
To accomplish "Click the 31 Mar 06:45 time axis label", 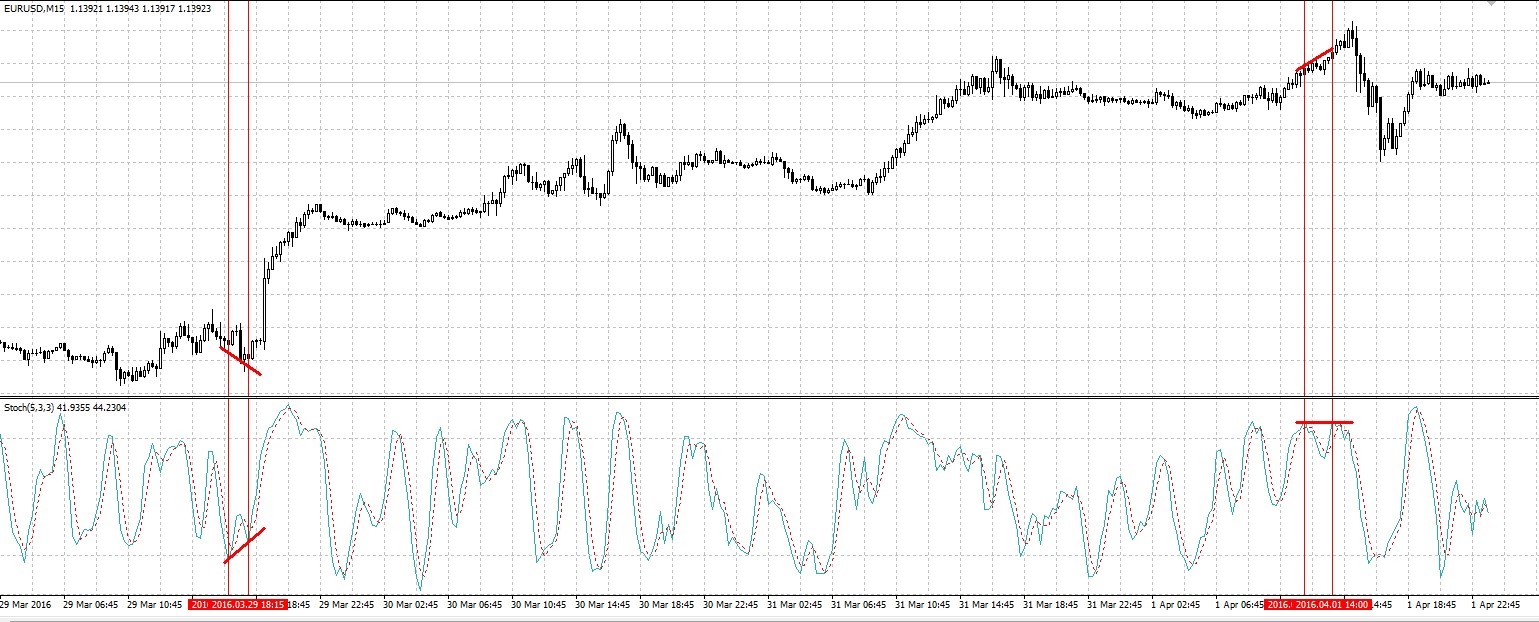I will [859, 605].
